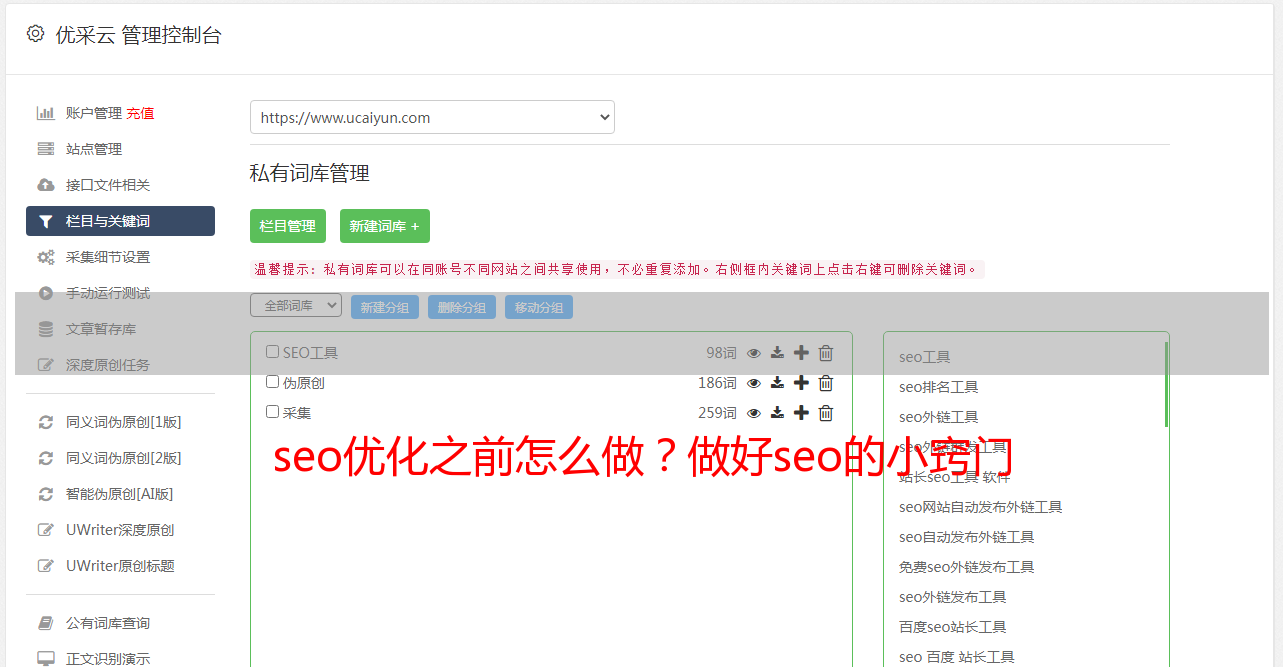Open the 全部词库 group dropdown
The image size is (1283, 667).
point(296,306)
